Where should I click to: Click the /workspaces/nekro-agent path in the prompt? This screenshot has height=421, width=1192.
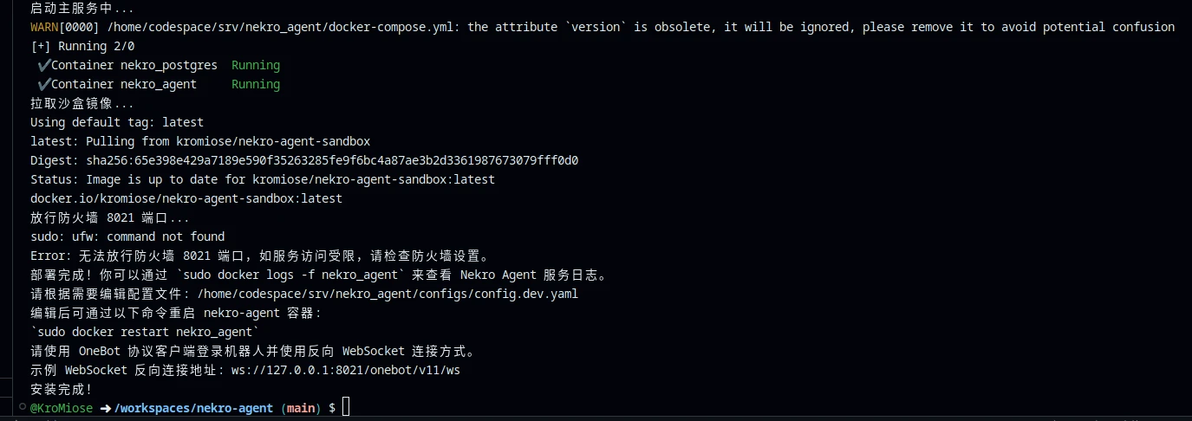[194, 408]
